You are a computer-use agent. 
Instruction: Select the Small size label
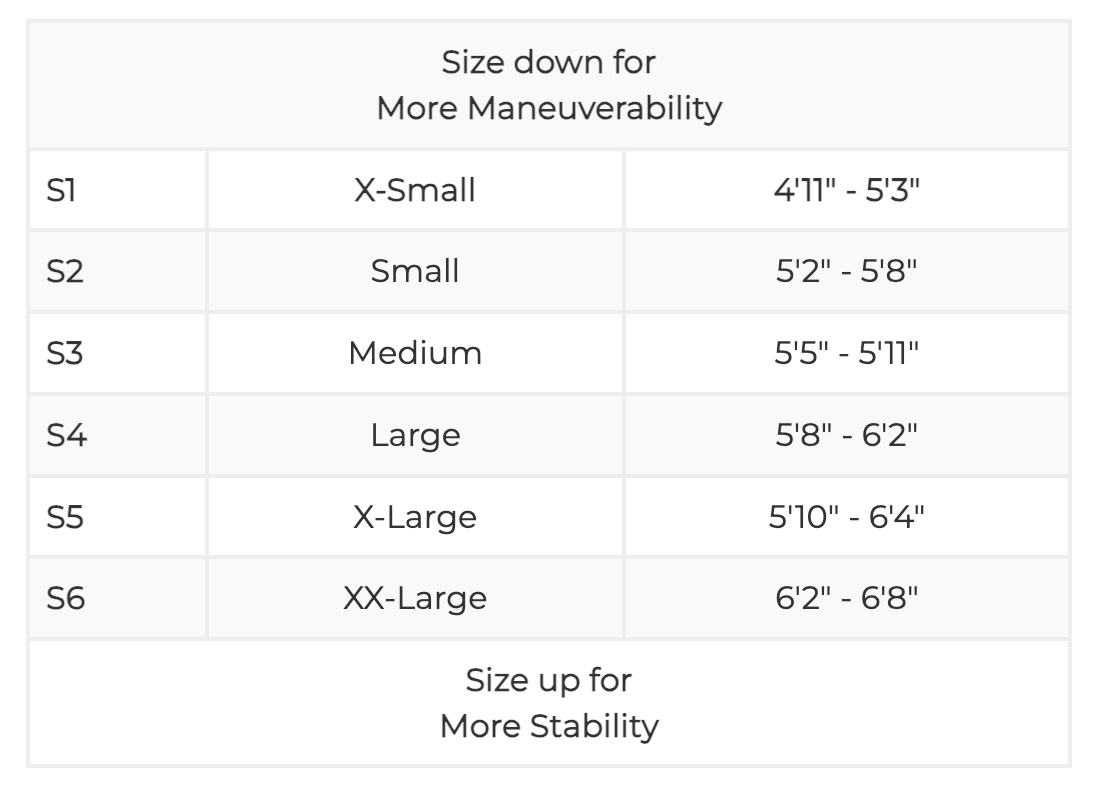pos(415,271)
